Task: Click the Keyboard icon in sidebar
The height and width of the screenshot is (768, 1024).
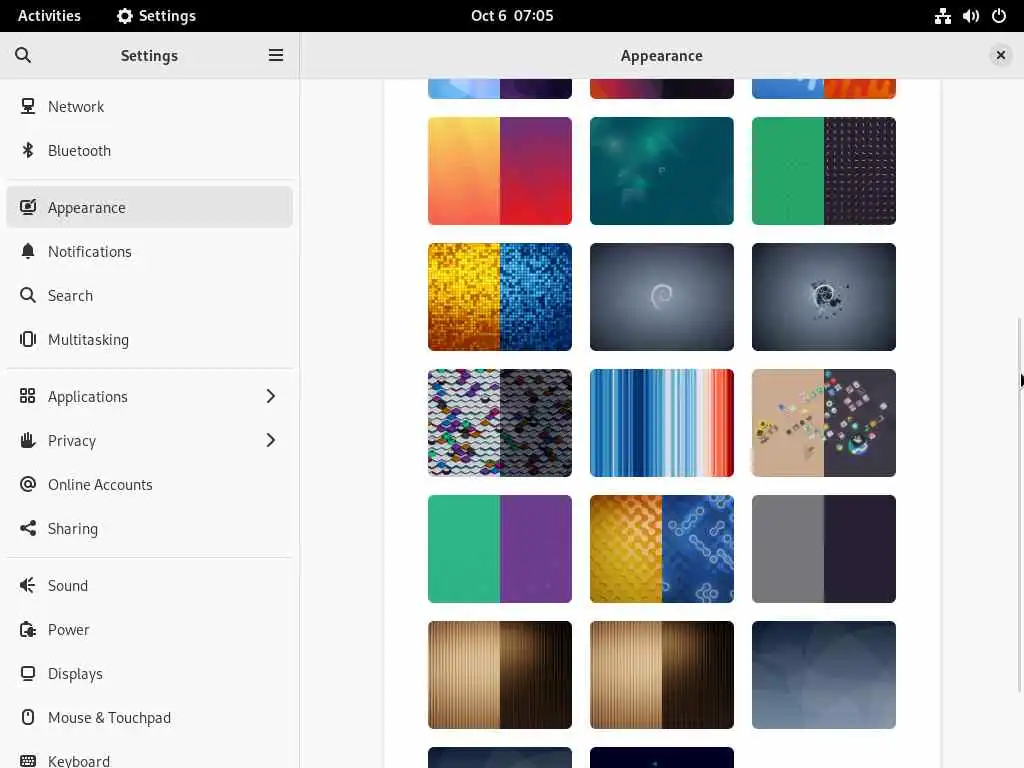Action: pos(27,761)
